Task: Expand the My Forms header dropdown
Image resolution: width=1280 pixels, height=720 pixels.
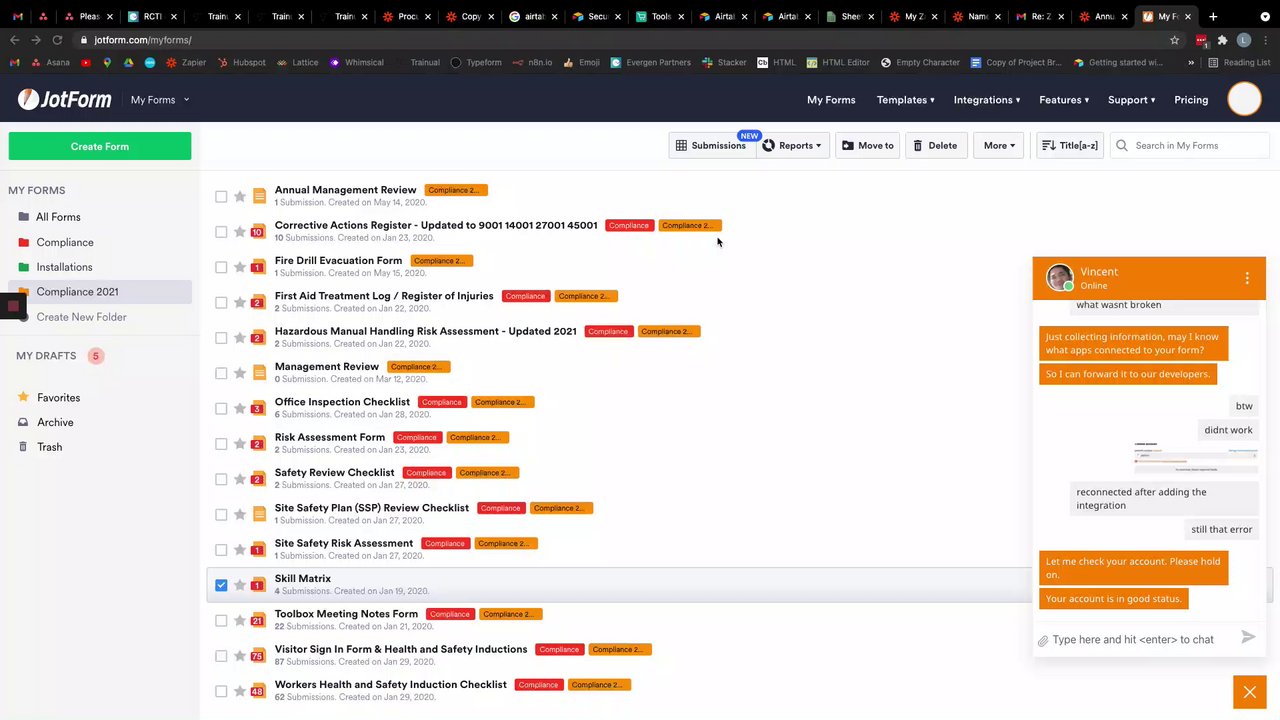Action: pos(160,100)
